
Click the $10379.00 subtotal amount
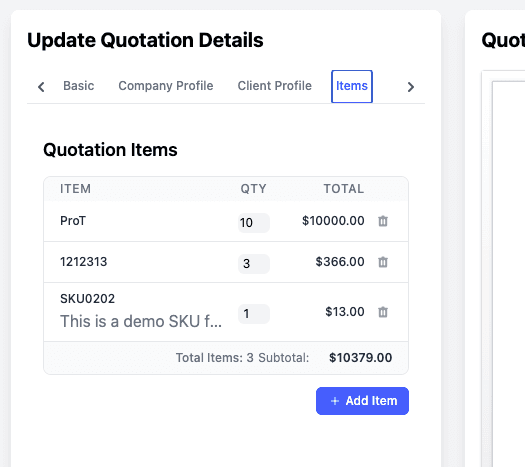(361, 358)
